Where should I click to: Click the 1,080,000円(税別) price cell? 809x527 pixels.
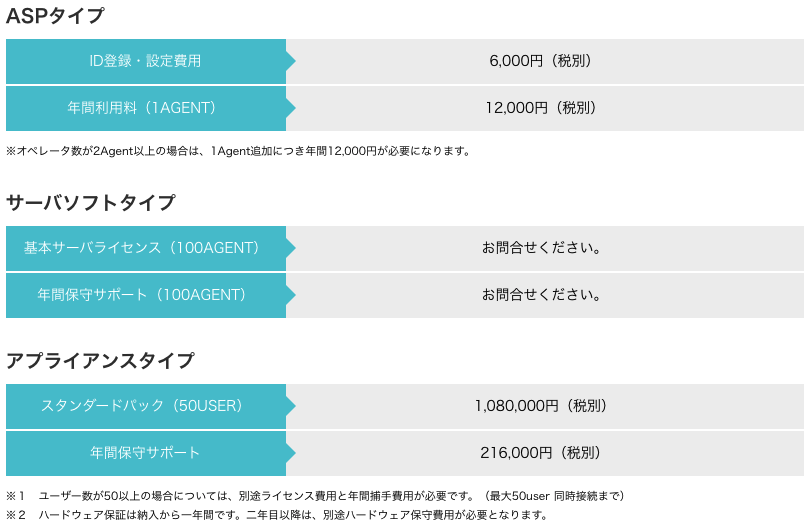click(545, 406)
